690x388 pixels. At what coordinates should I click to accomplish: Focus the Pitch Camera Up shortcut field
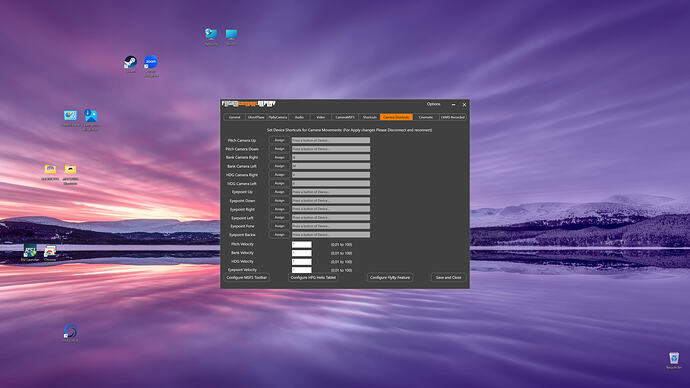[x=330, y=140]
